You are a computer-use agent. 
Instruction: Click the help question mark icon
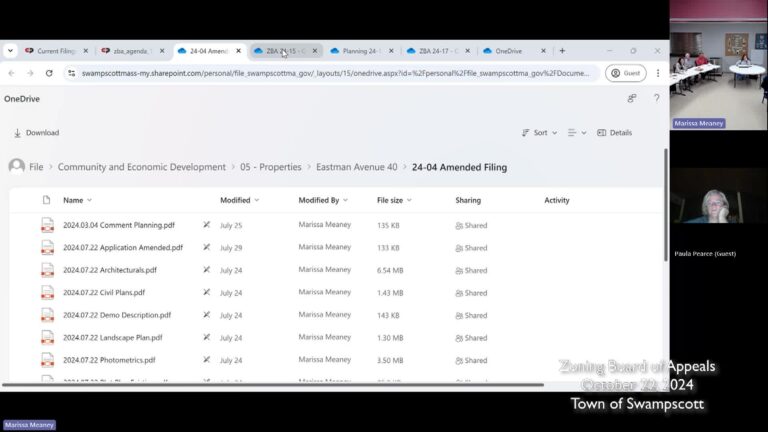pyautogui.click(x=656, y=98)
